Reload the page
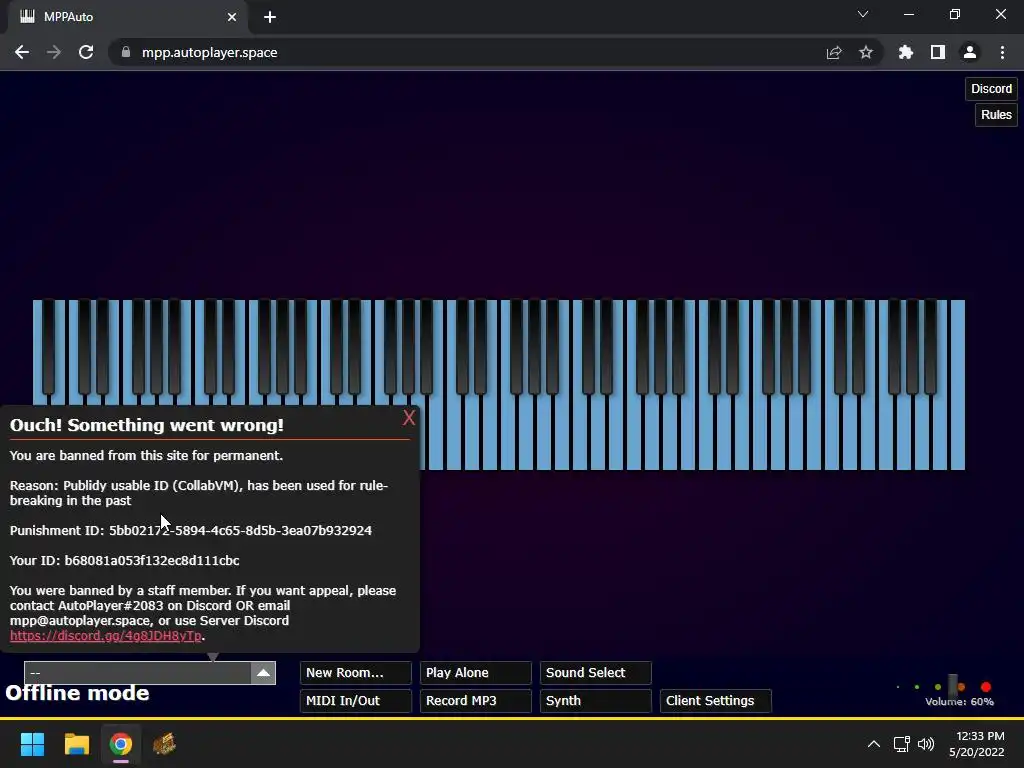This screenshot has height=768, width=1024. (x=86, y=52)
